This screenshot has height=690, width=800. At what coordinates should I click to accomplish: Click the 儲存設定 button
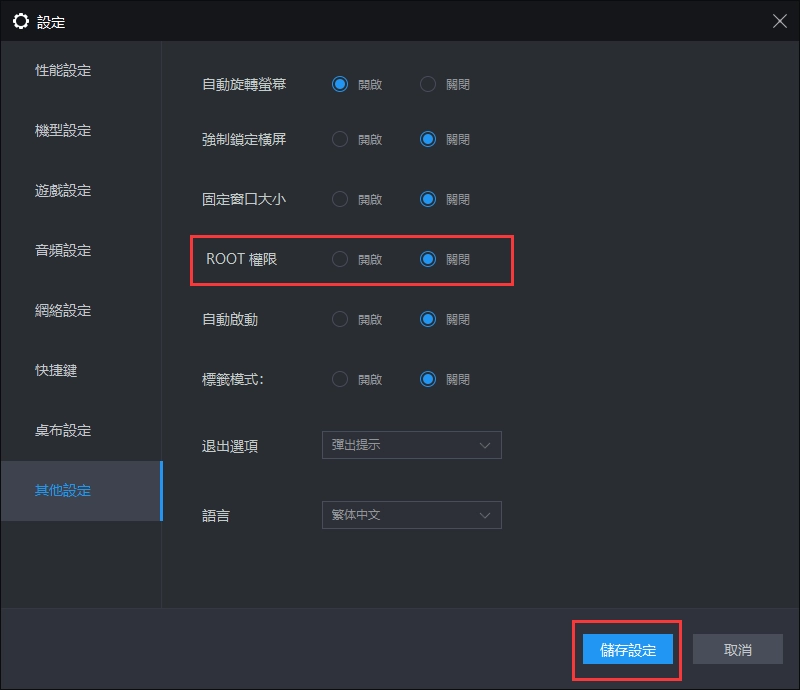click(x=626, y=649)
